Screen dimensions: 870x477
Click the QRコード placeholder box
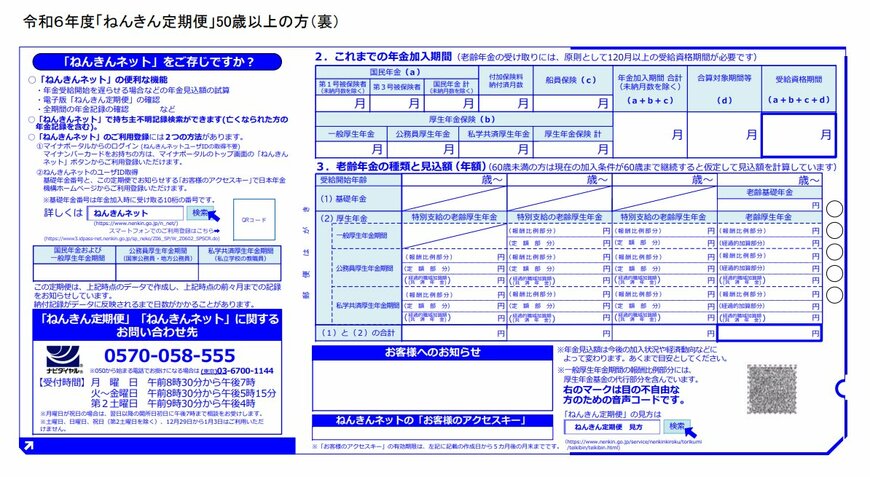pos(254,220)
